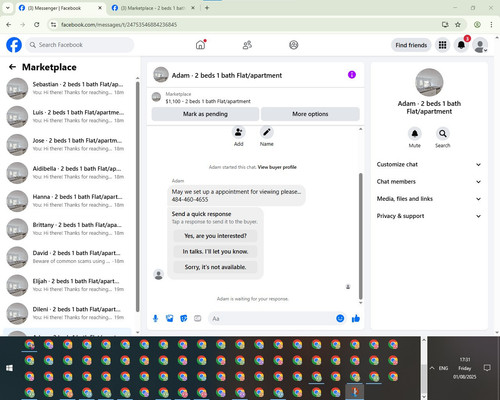The image size is (500, 400).
Task: Search in conversation with the magnifier icon
Action: point(443,134)
